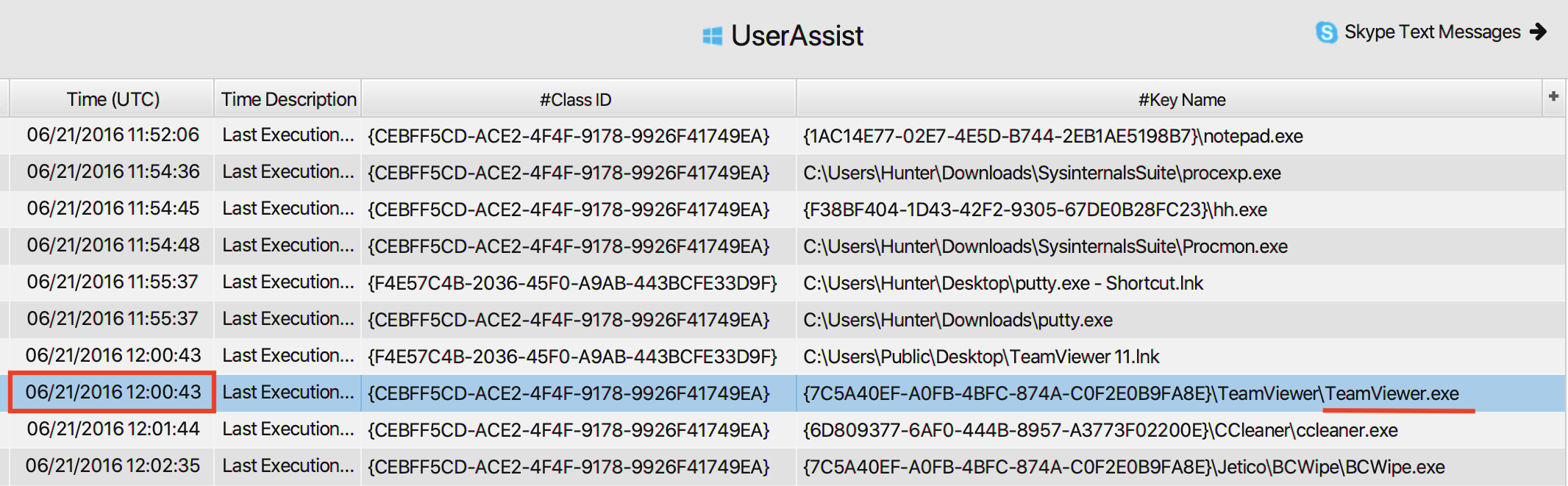This screenshot has height=486, width=1568.
Task: Sort by the Time (UTC) column header
Action: 113,99
